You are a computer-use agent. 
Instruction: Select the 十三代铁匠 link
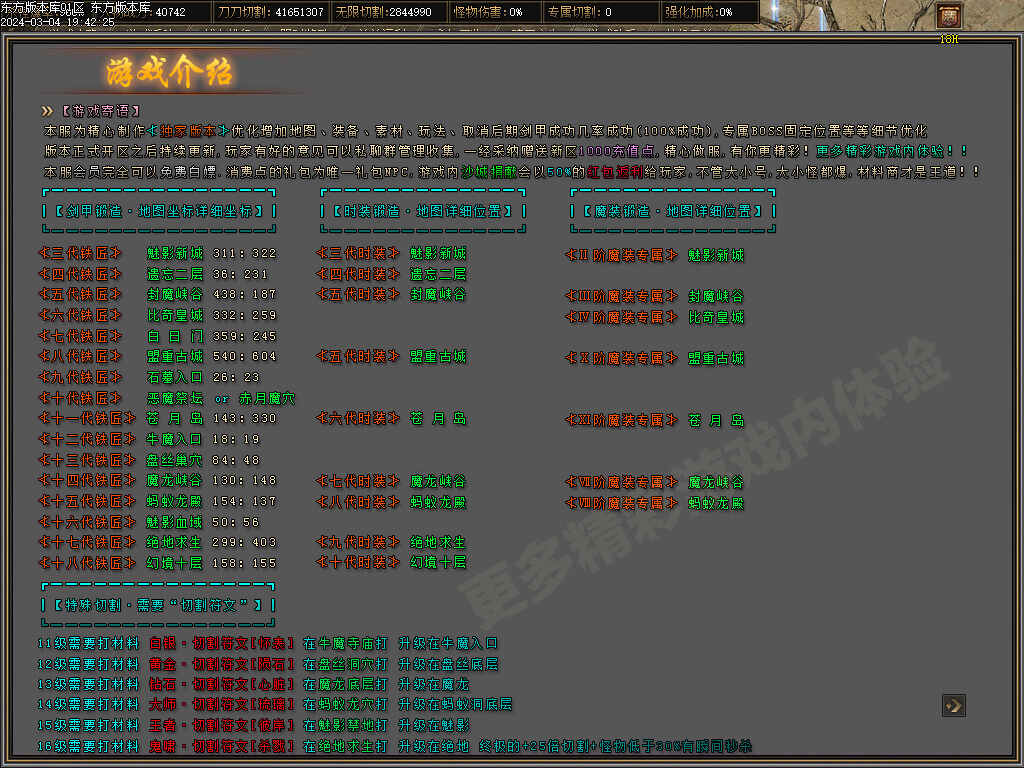coord(87,460)
